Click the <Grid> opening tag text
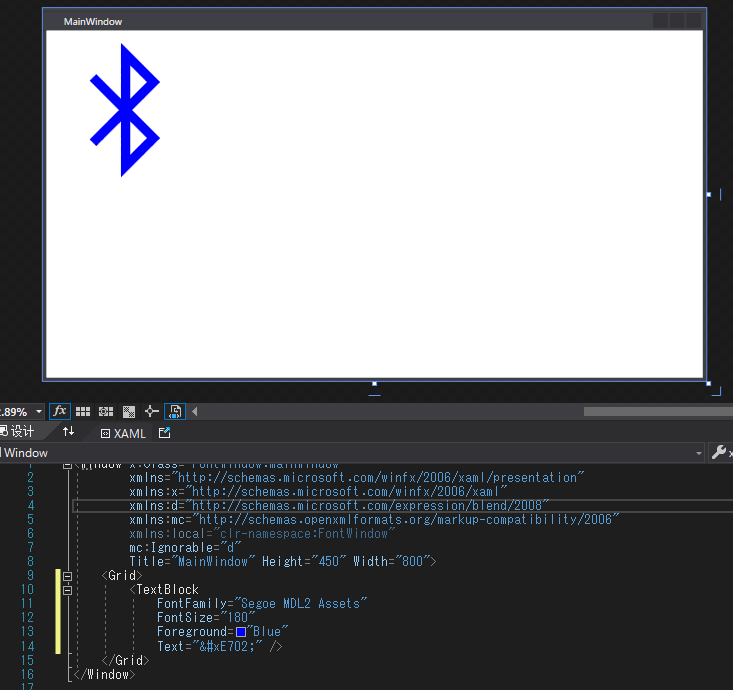This screenshot has width=733, height=690. click(x=122, y=575)
